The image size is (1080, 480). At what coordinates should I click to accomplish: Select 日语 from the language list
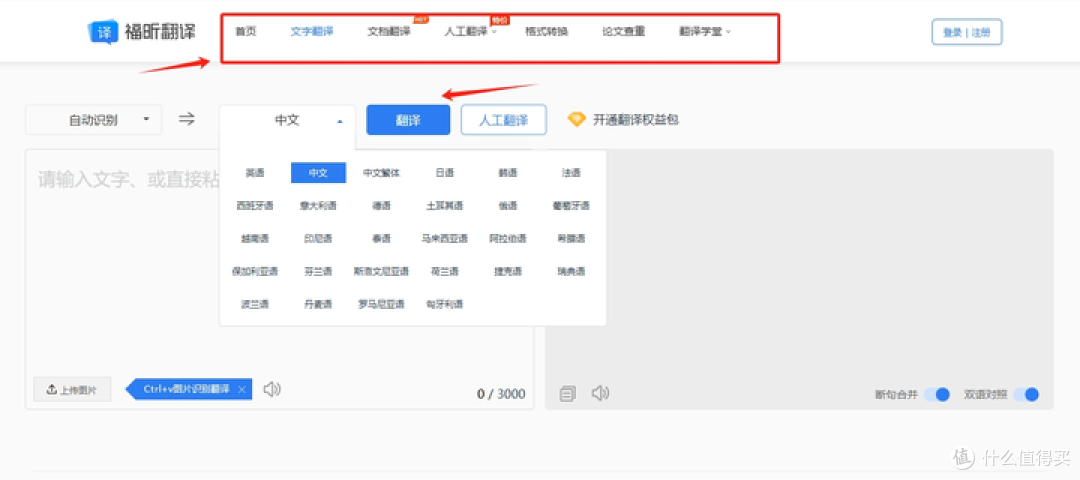[x=445, y=173]
